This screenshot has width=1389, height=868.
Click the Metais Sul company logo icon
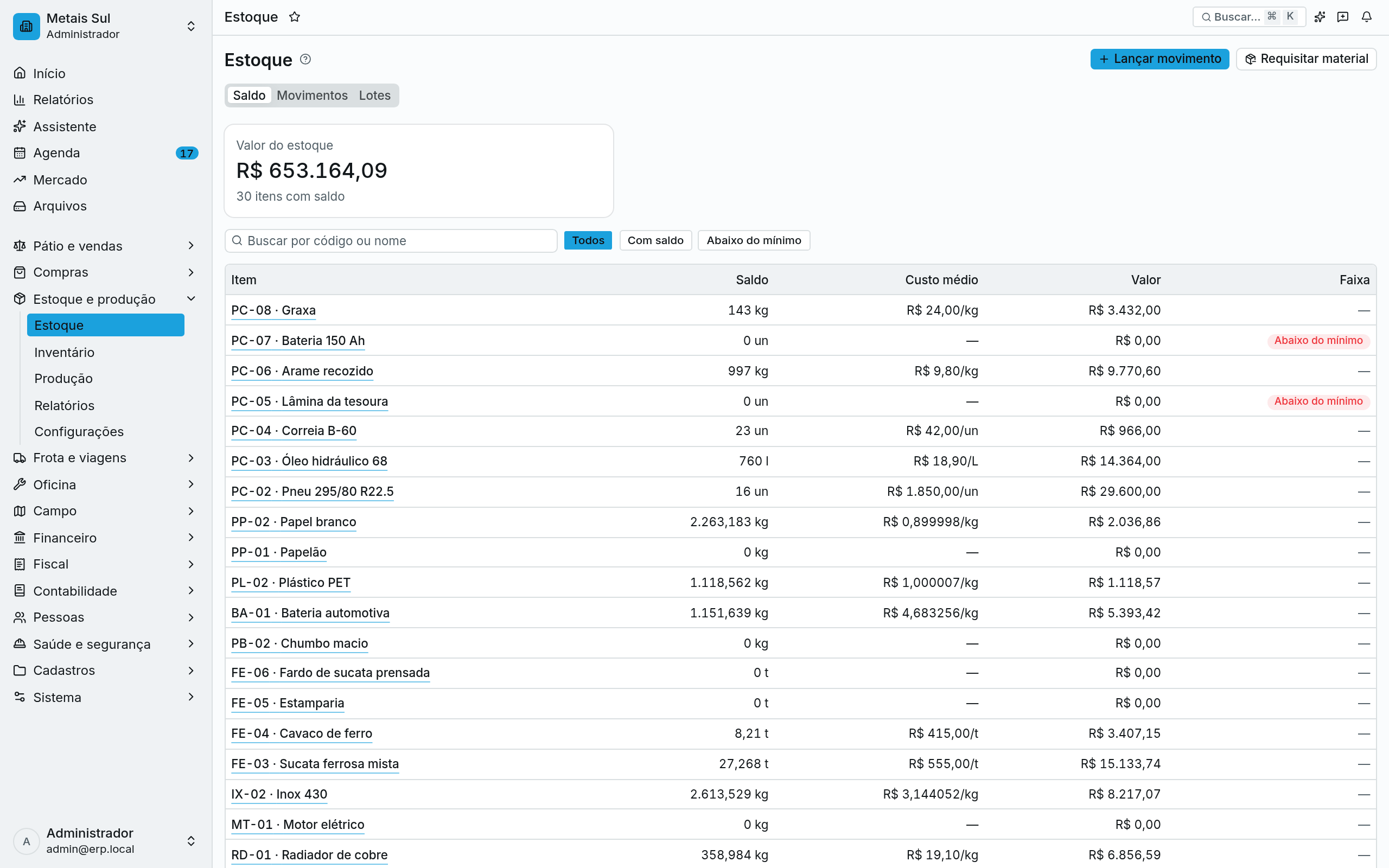(27, 27)
